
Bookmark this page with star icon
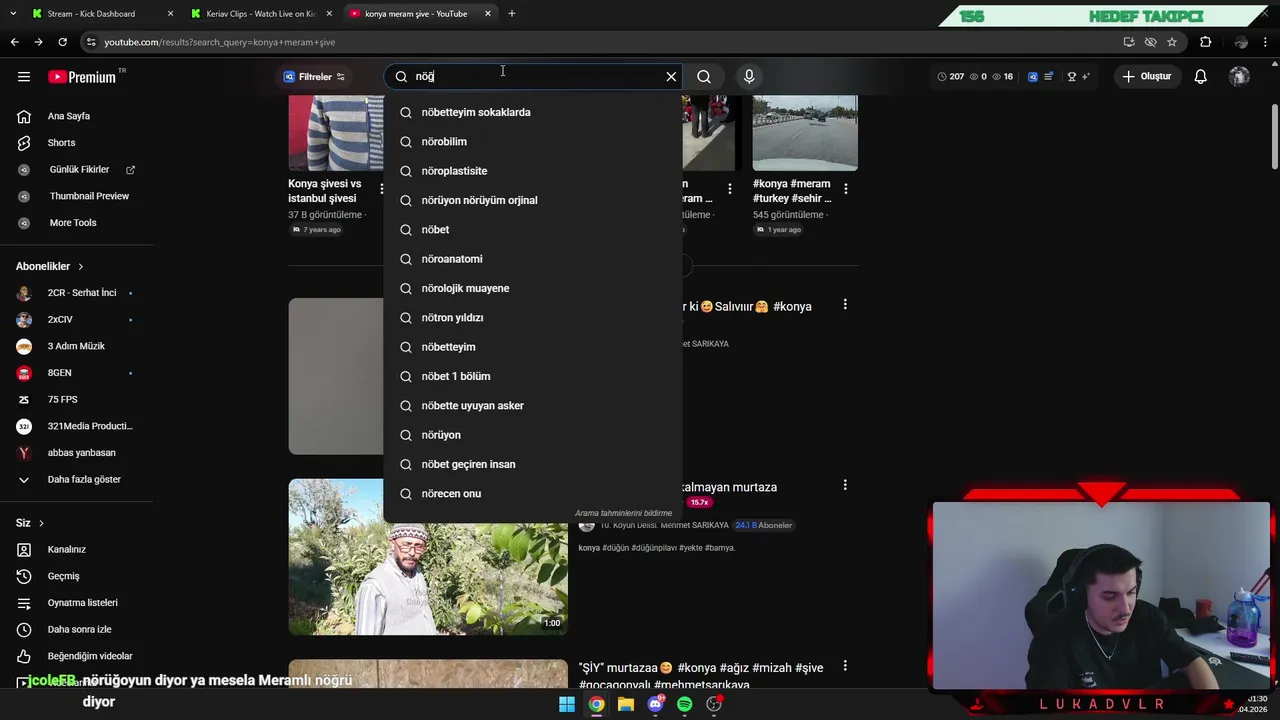[x=1172, y=42]
